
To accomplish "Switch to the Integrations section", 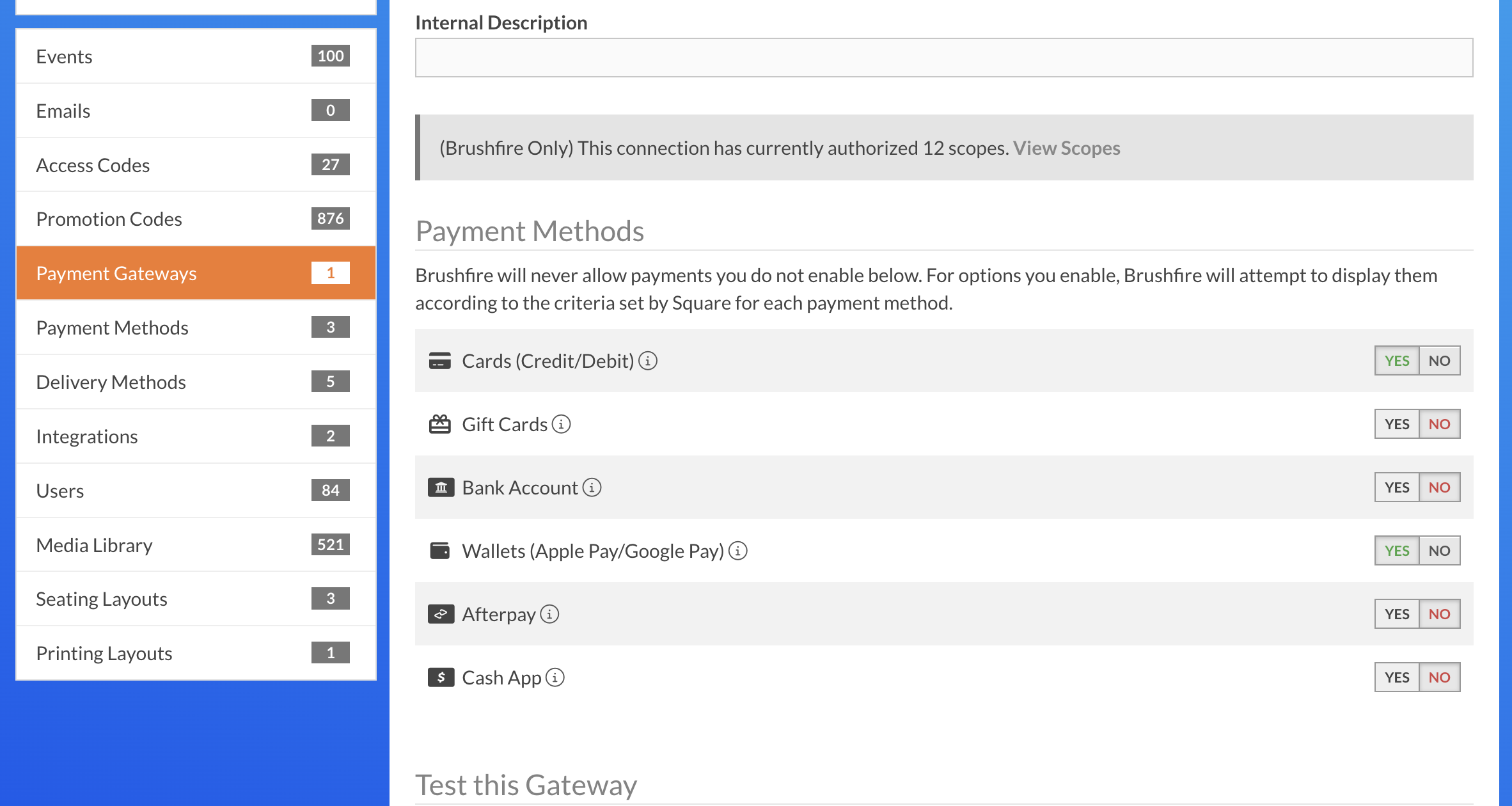I will 87,436.
